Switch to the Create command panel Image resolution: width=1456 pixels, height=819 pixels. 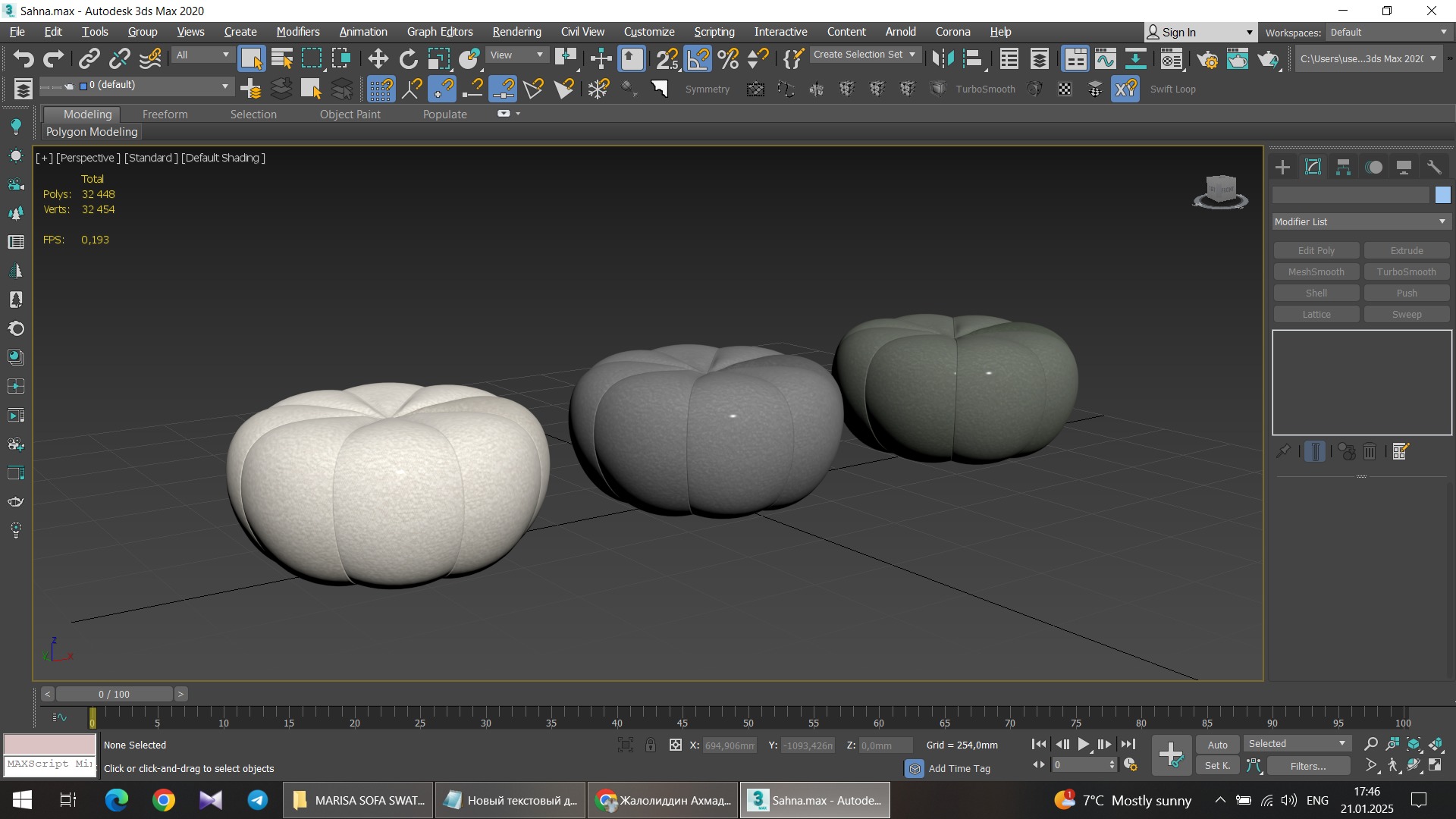pyautogui.click(x=1282, y=167)
